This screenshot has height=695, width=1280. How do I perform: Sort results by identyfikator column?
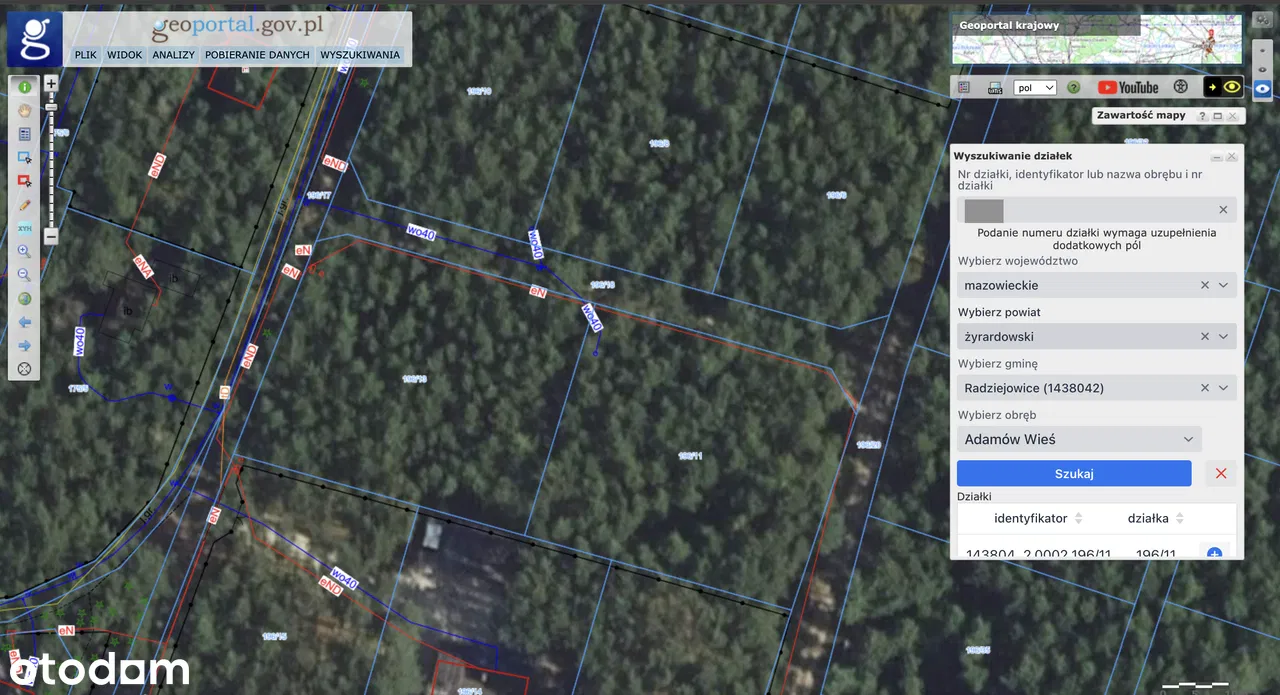[1078, 519]
